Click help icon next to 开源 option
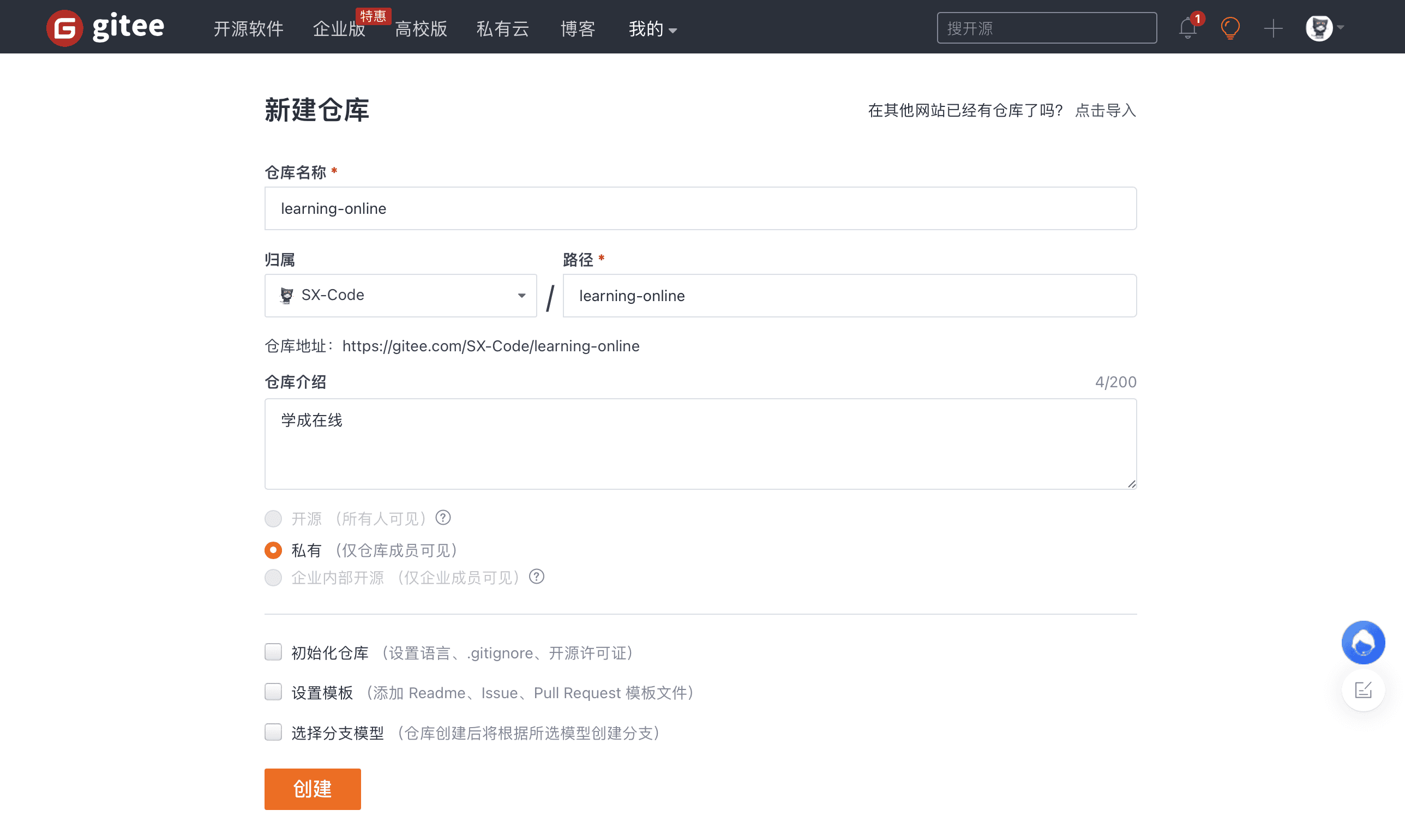1405x840 pixels. point(443,517)
